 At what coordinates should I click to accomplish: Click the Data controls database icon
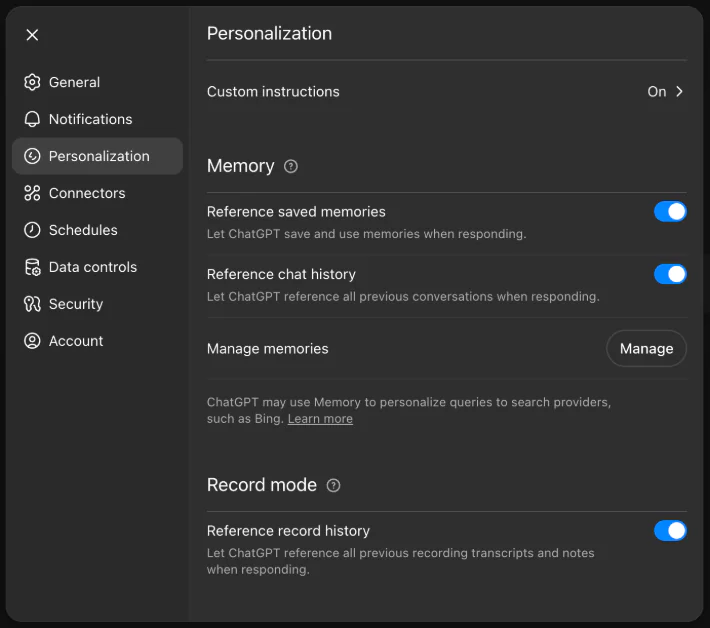point(32,267)
